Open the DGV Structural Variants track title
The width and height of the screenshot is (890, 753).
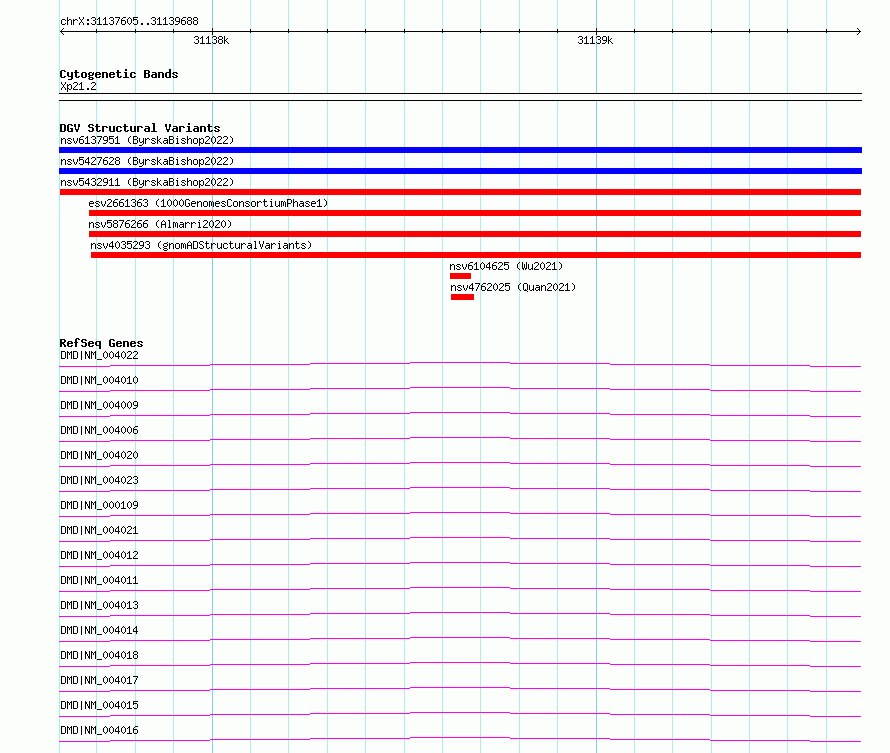(140, 128)
